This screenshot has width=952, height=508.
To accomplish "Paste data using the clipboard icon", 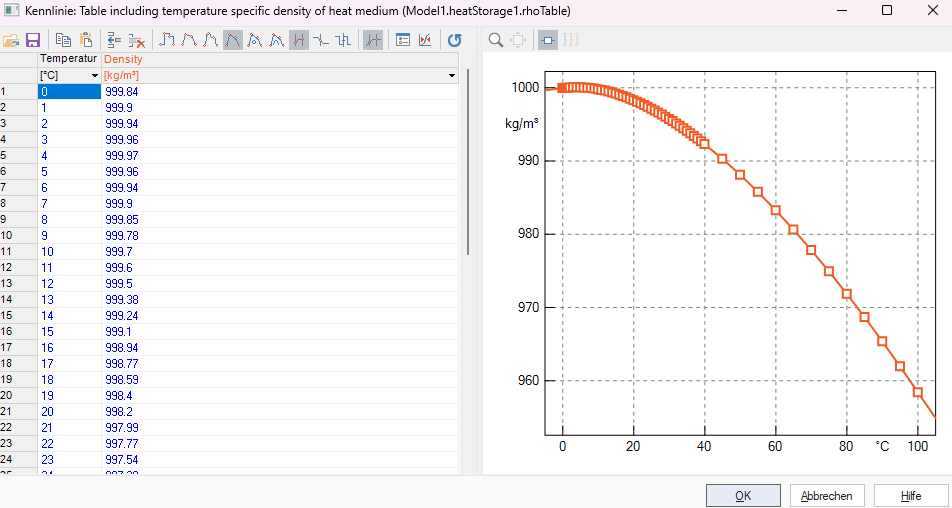I will [86, 40].
